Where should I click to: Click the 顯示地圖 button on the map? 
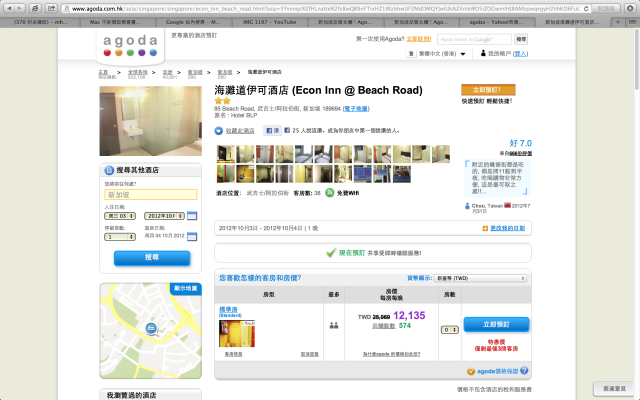coord(186,288)
